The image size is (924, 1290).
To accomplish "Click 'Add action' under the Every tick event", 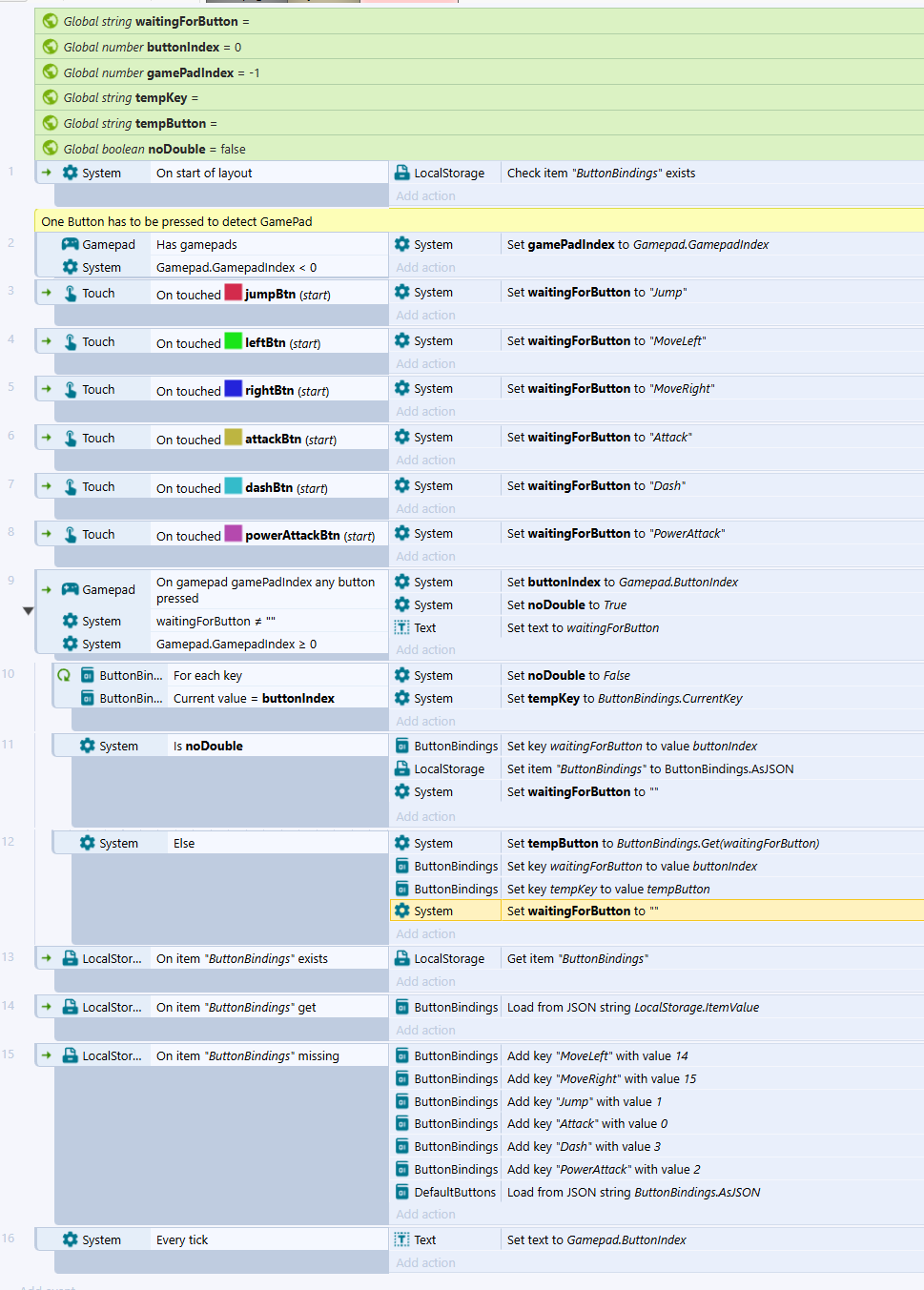I will tap(425, 1262).
